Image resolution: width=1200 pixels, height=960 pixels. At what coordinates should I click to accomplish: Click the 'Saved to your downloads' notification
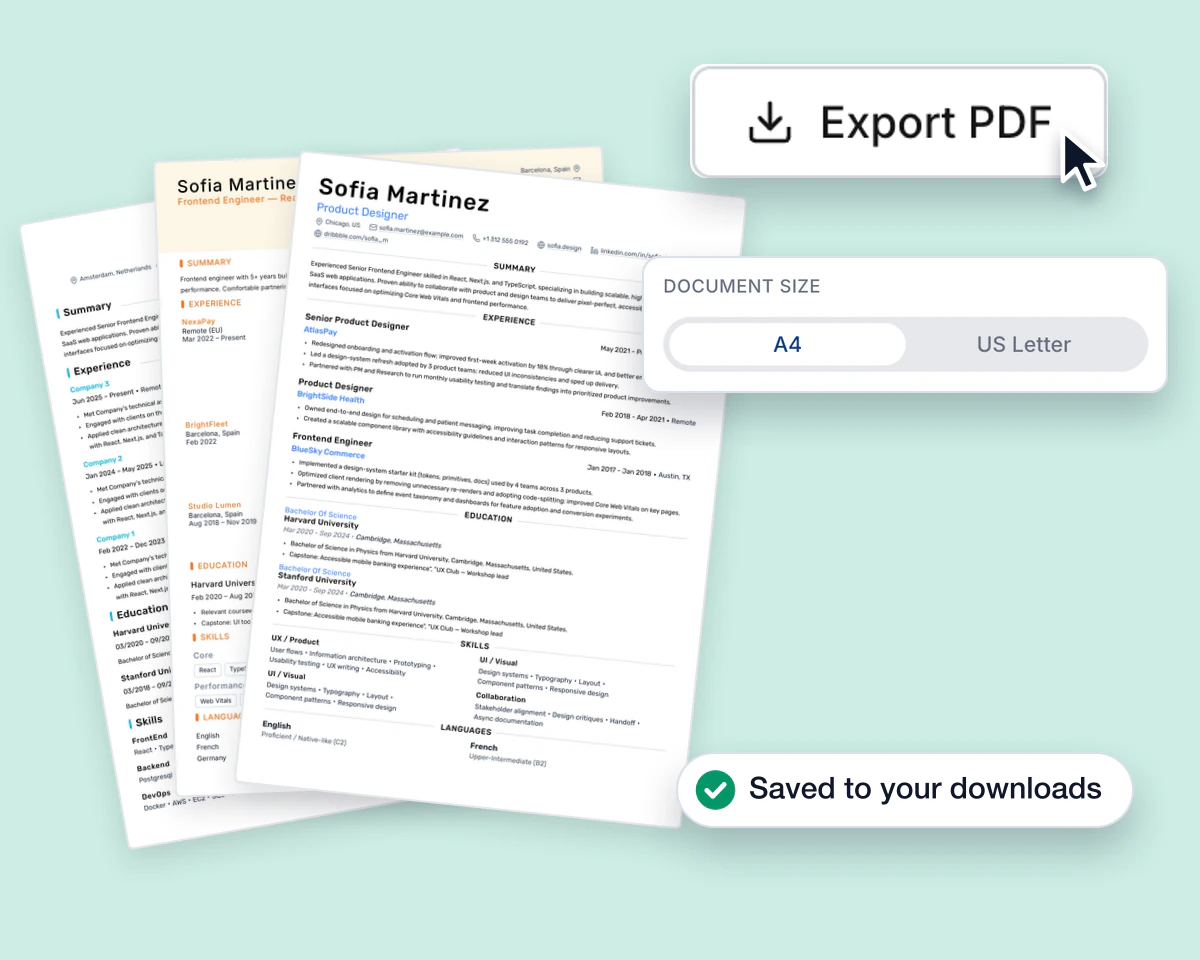pos(905,789)
